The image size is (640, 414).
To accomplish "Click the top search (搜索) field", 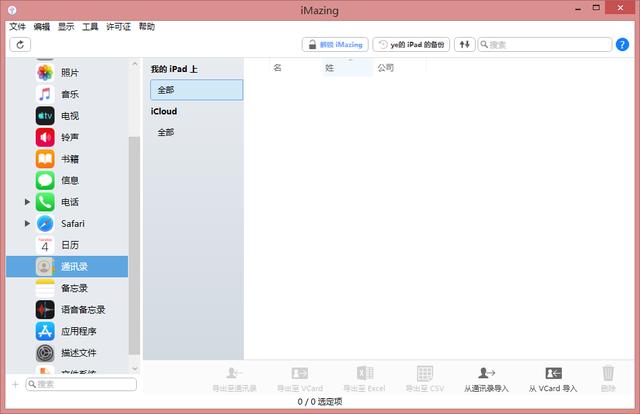I will pos(545,45).
